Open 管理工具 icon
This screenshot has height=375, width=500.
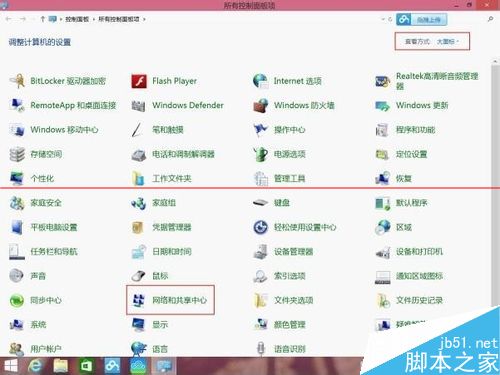pos(261,178)
